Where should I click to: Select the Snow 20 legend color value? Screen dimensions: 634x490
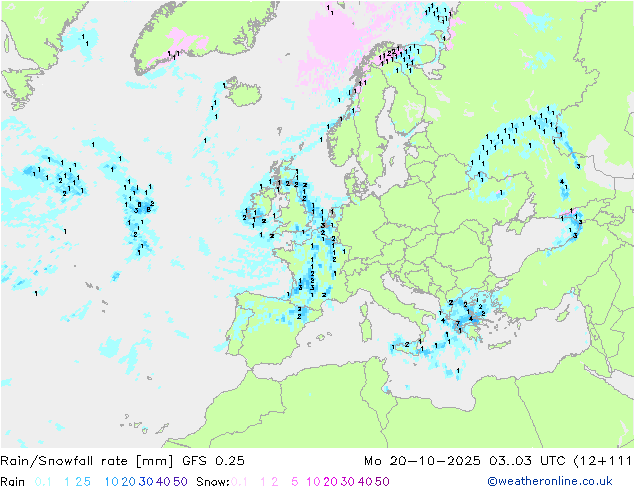[x=330, y=482]
